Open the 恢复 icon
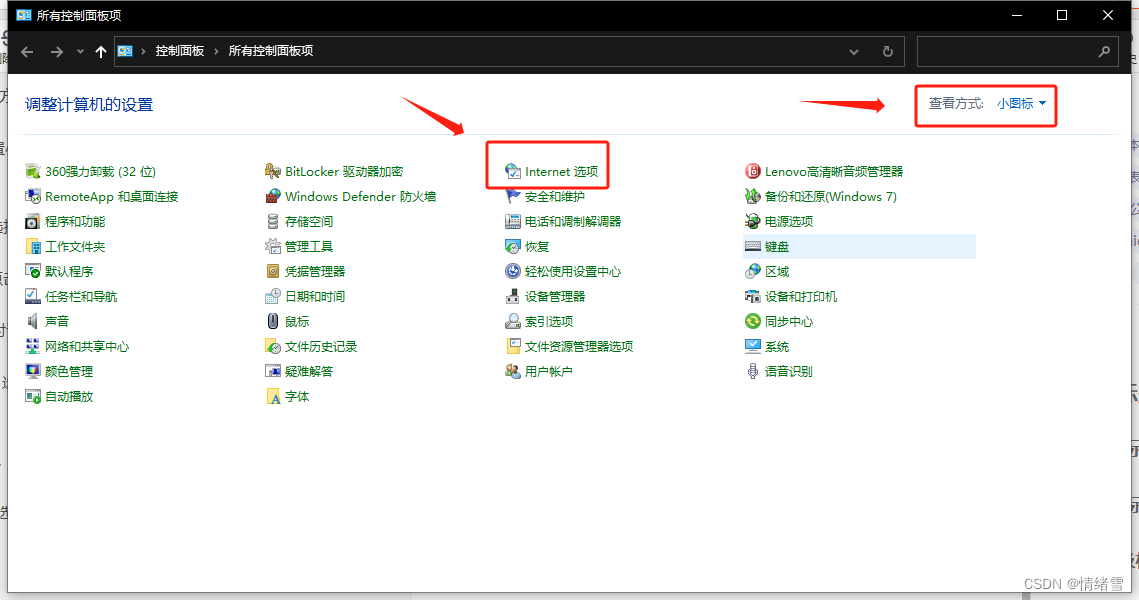The image size is (1139, 600). click(x=513, y=246)
